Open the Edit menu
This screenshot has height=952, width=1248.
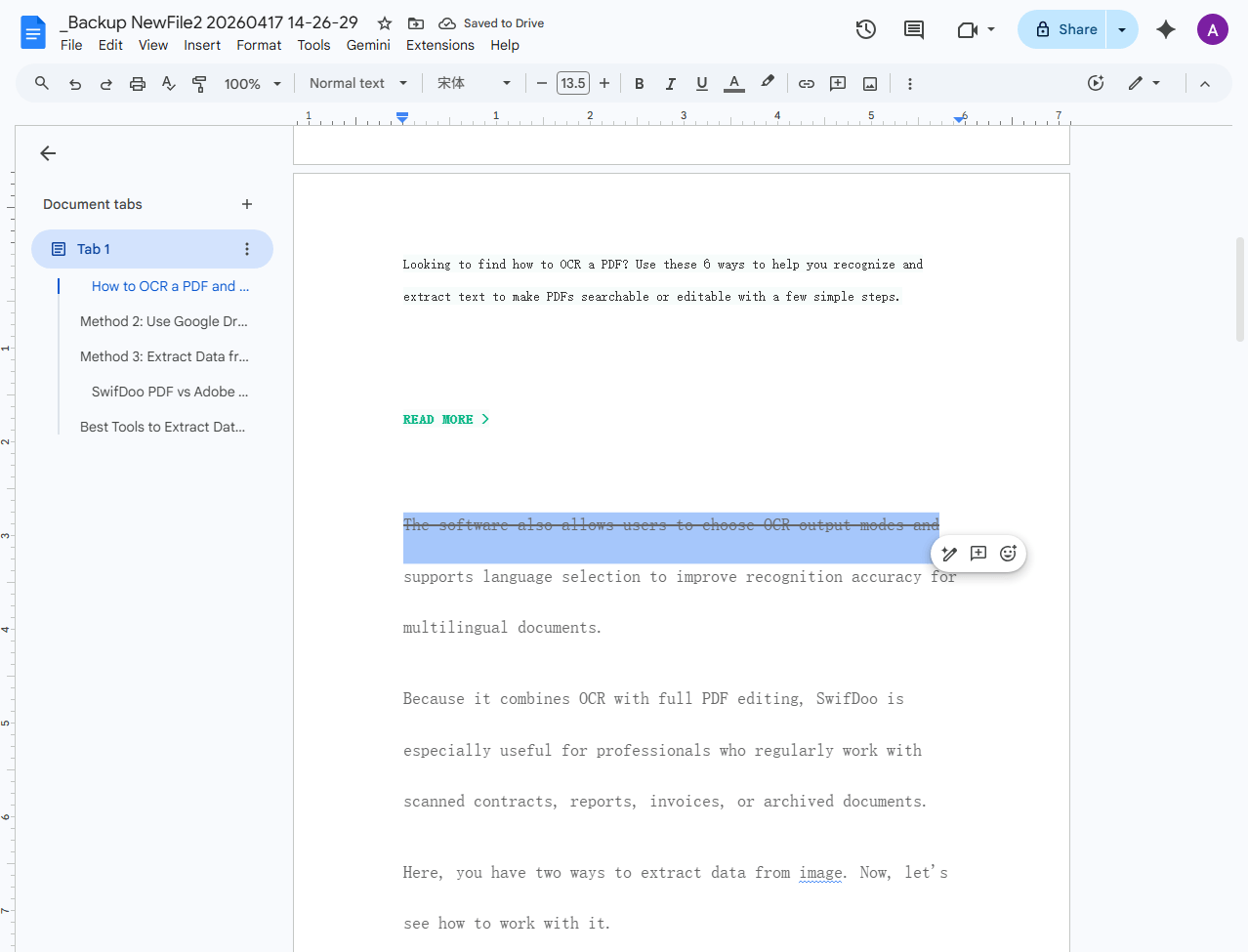pyautogui.click(x=110, y=45)
